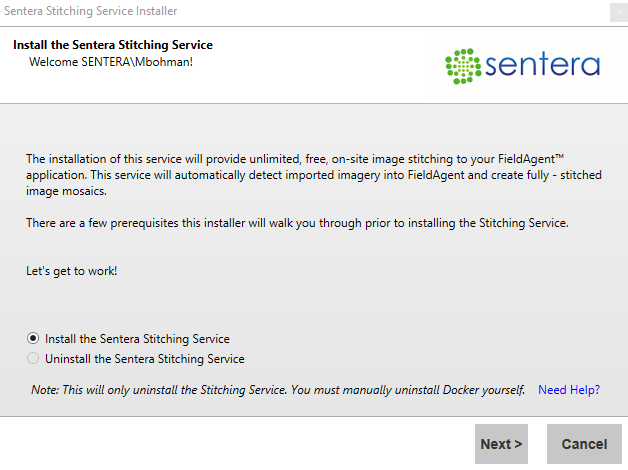
Task: Close the Sentera installer window
Action: pos(617,12)
